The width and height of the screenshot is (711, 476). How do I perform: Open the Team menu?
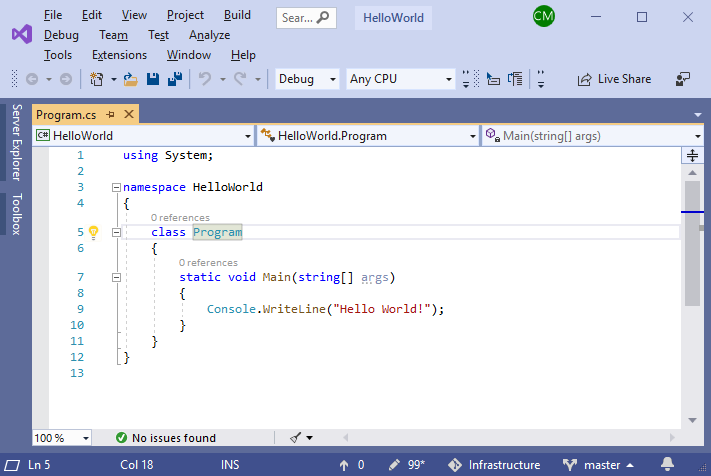click(113, 35)
